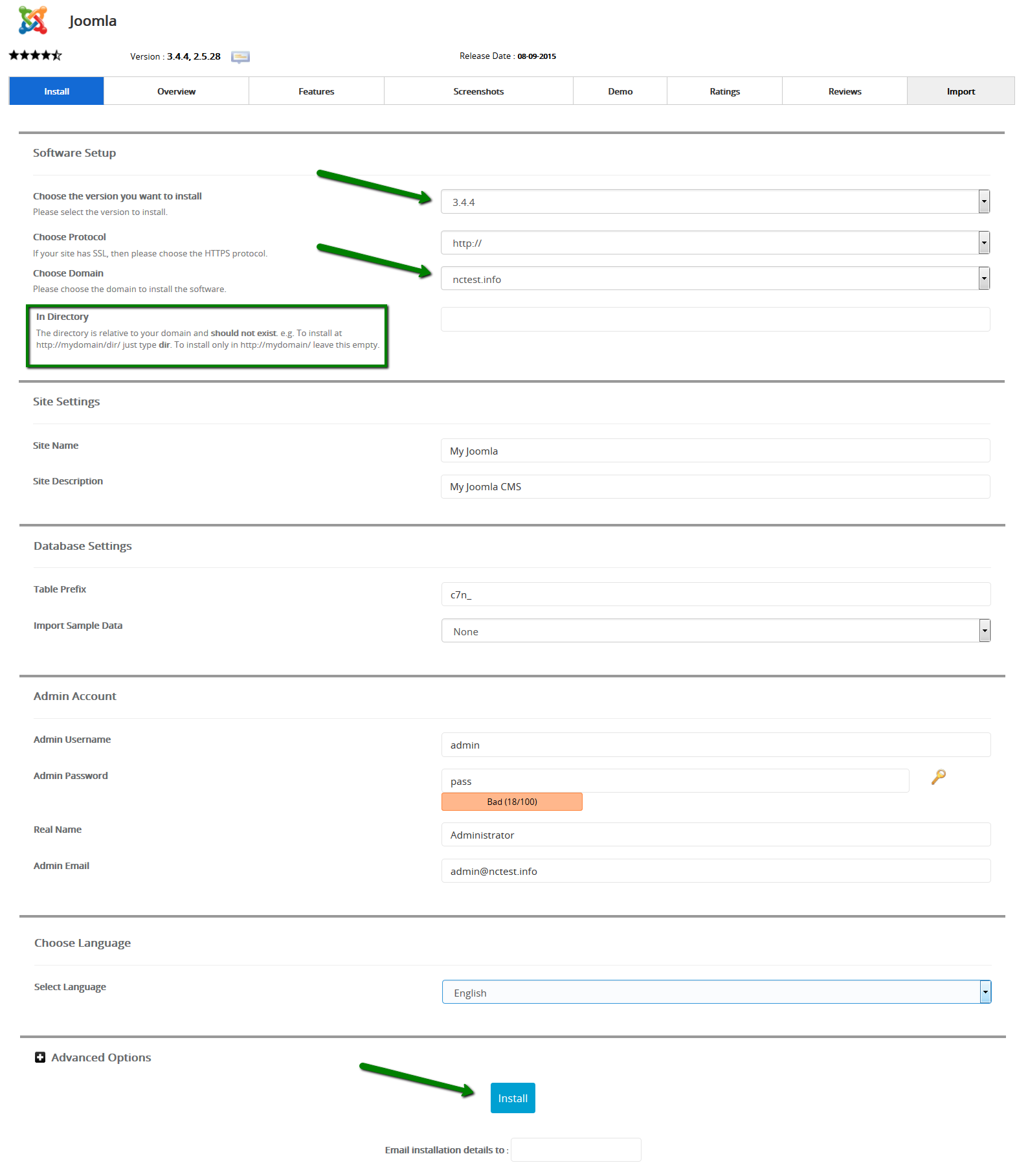Click the Joomla logo icon
Viewport: 1028px width, 1176px height.
click(x=33, y=21)
